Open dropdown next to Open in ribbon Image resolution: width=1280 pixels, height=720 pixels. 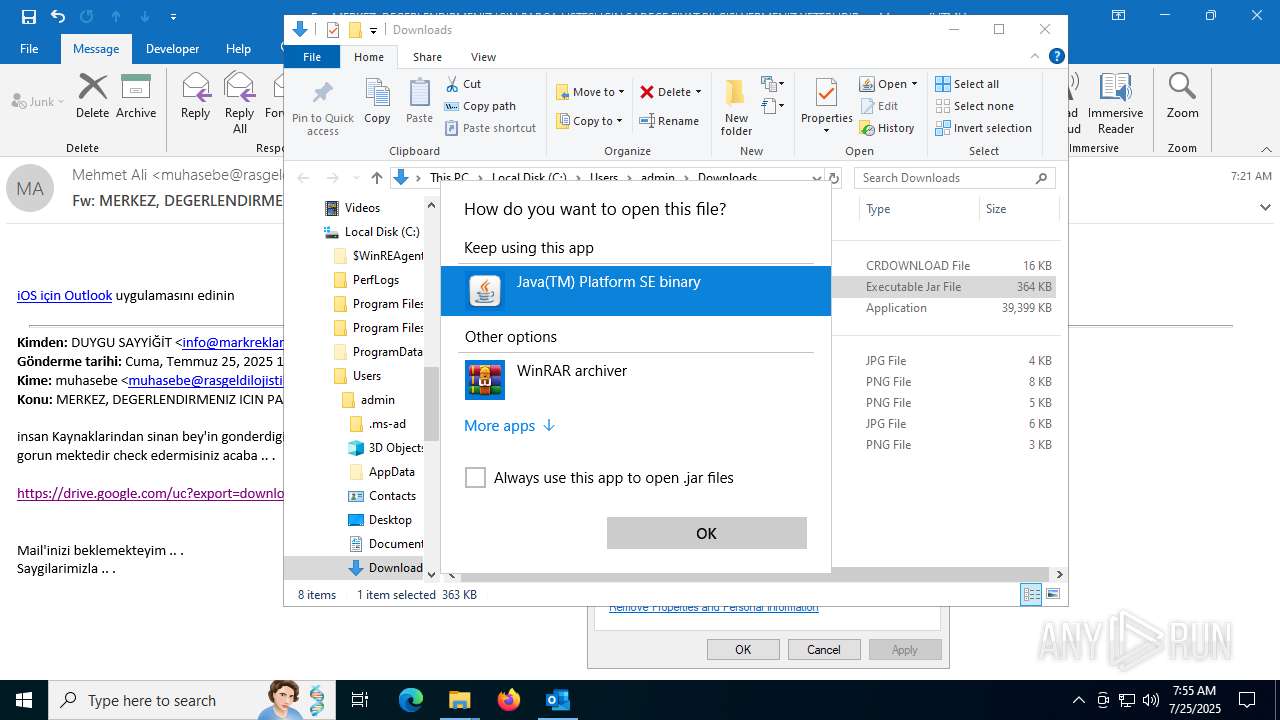click(914, 84)
